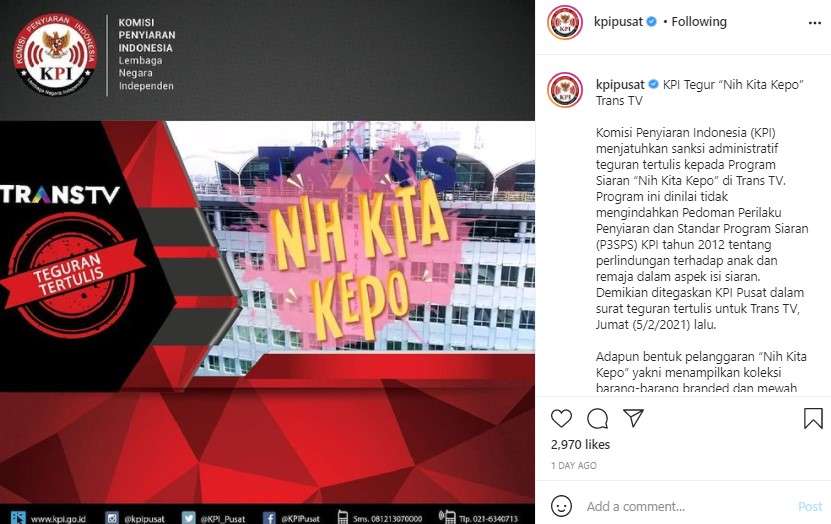
Task: Share post using paper plane icon
Action: click(633, 418)
